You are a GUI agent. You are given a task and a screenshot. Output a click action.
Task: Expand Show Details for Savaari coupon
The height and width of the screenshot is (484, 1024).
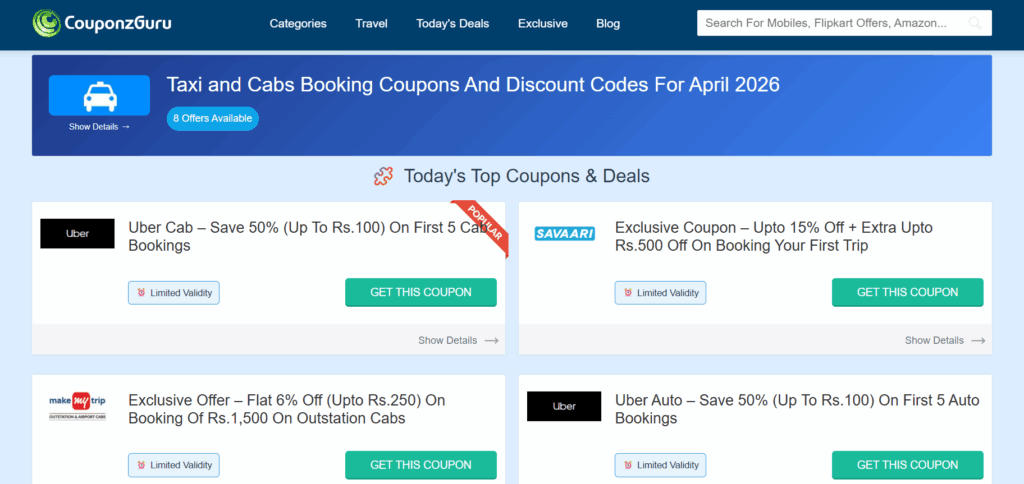click(x=944, y=340)
